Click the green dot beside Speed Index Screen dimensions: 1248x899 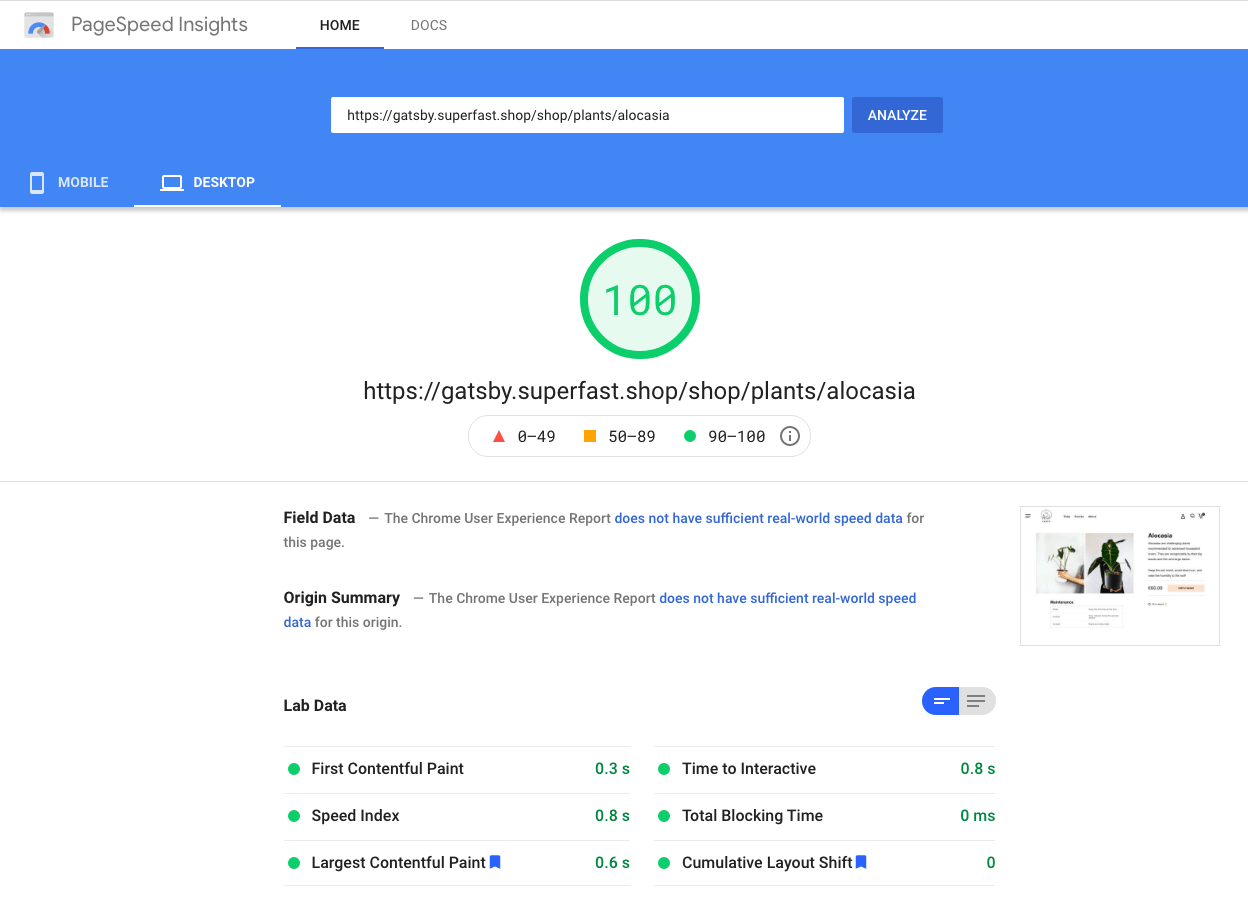pos(294,816)
